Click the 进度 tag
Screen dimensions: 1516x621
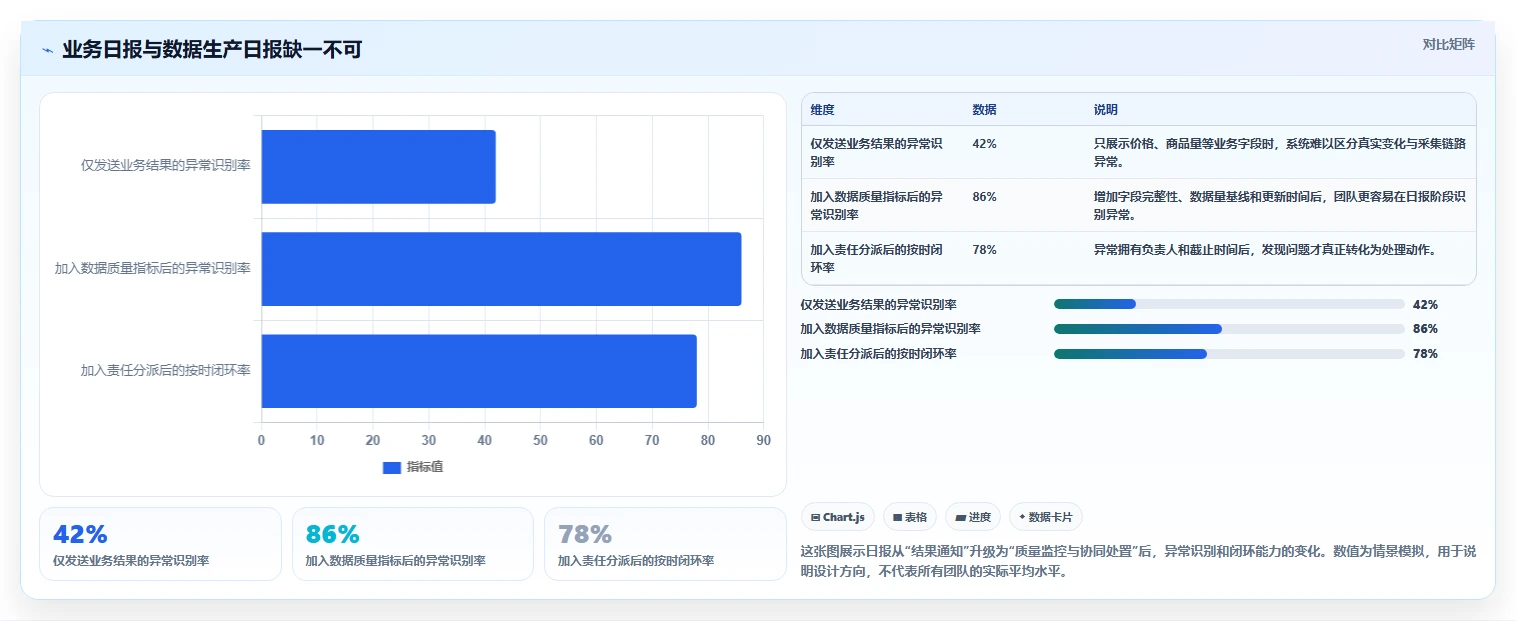973,517
